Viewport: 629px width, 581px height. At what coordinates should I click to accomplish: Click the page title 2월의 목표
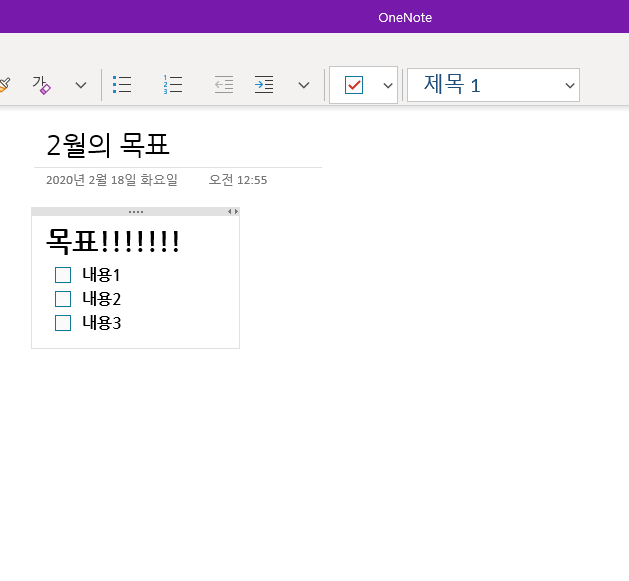coord(108,145)
